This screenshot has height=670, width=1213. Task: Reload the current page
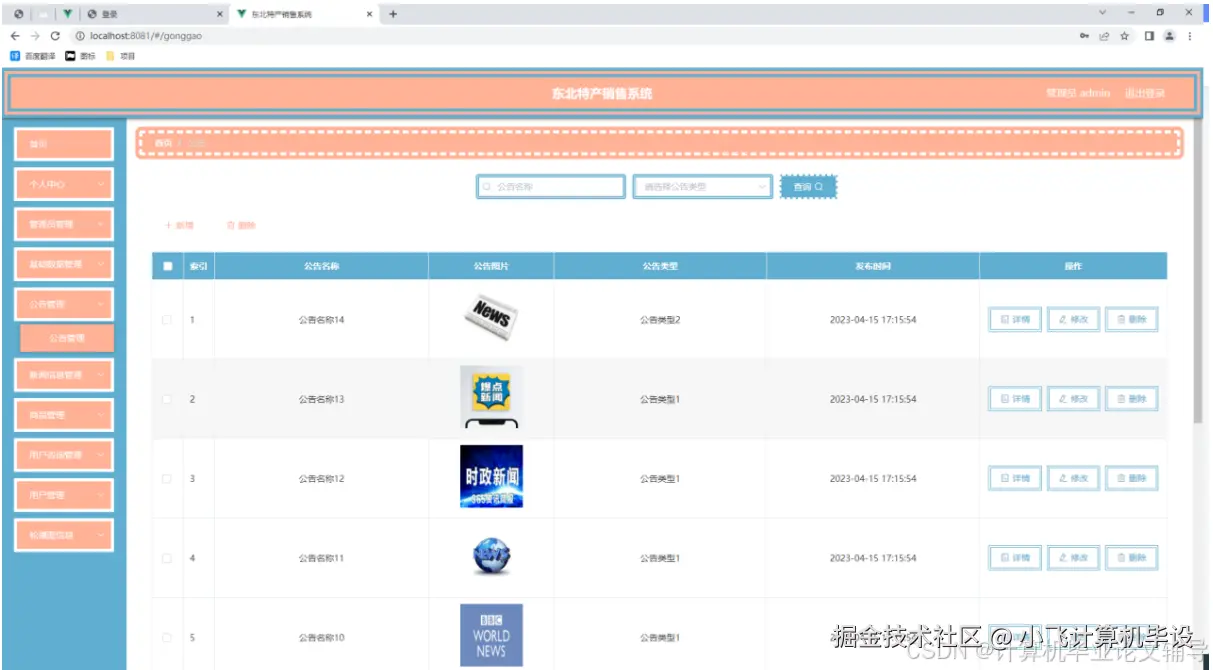tap(55, 36)
